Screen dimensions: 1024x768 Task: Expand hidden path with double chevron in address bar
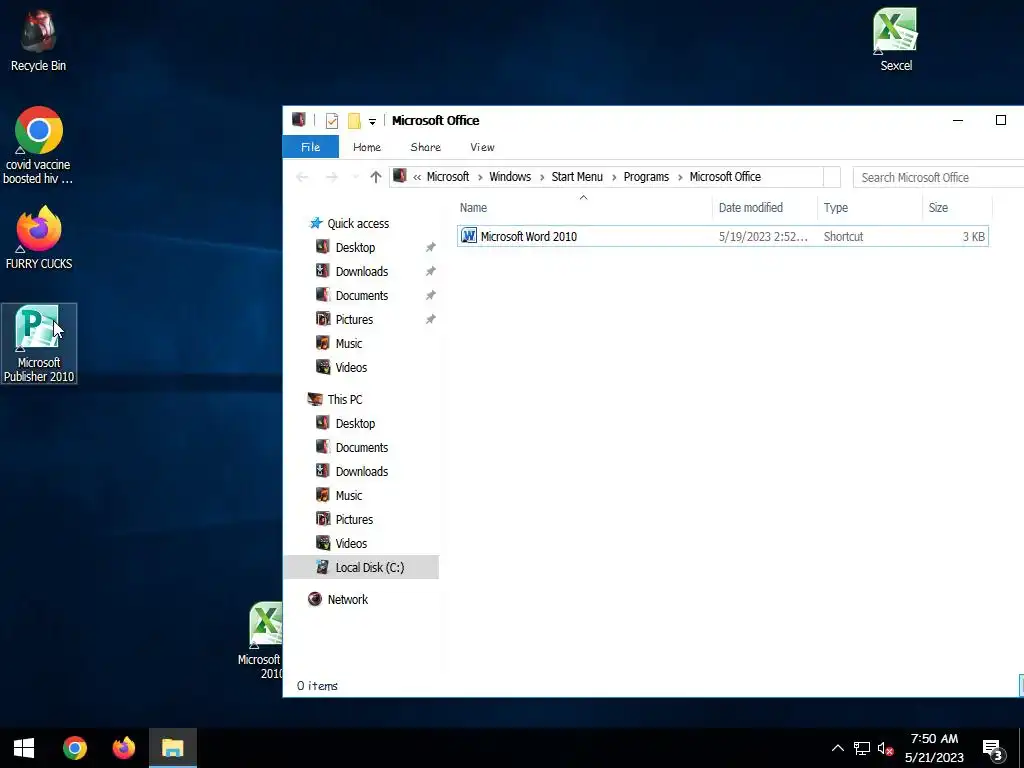(417, 177)
